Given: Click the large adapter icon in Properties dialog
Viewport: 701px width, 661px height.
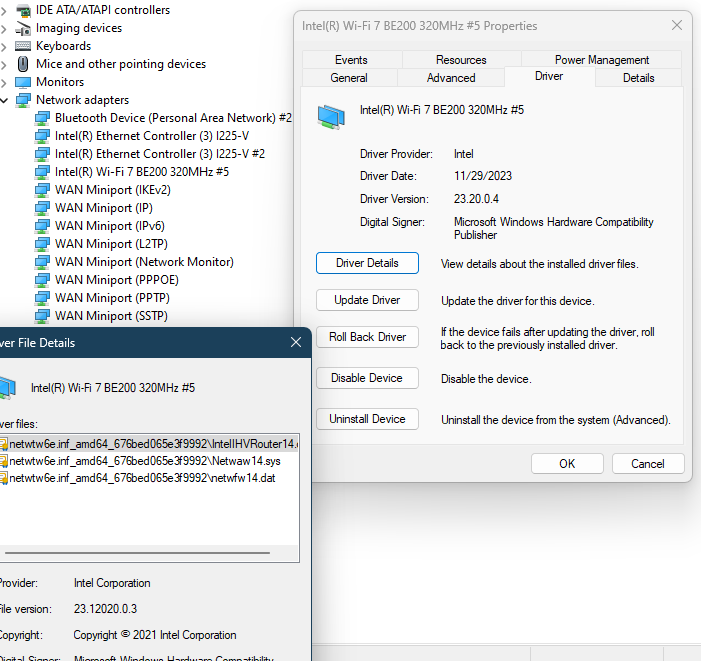Looking at the screenshot, I should 331,117.
